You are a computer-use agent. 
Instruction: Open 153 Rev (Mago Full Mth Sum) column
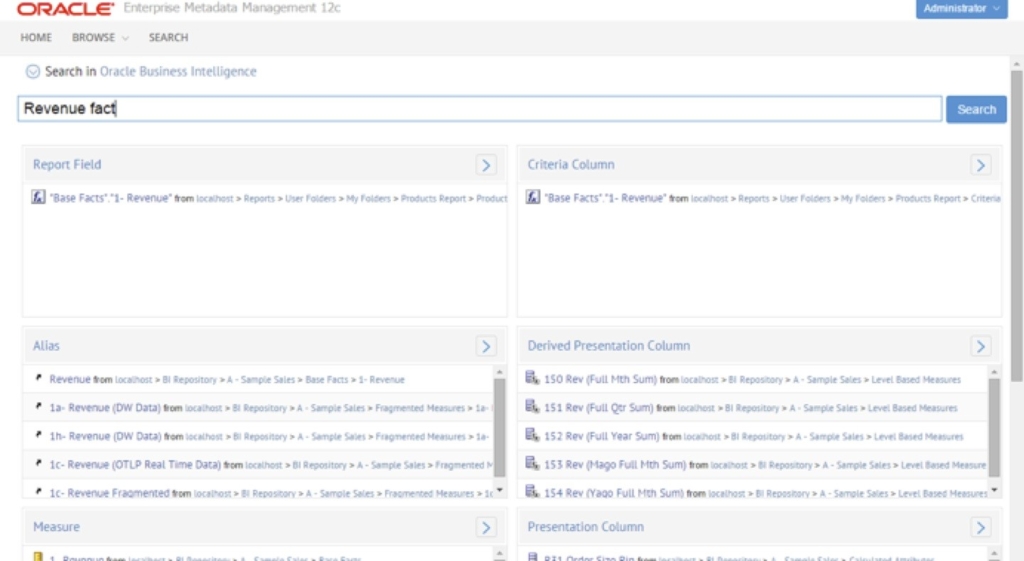point(615,464)
